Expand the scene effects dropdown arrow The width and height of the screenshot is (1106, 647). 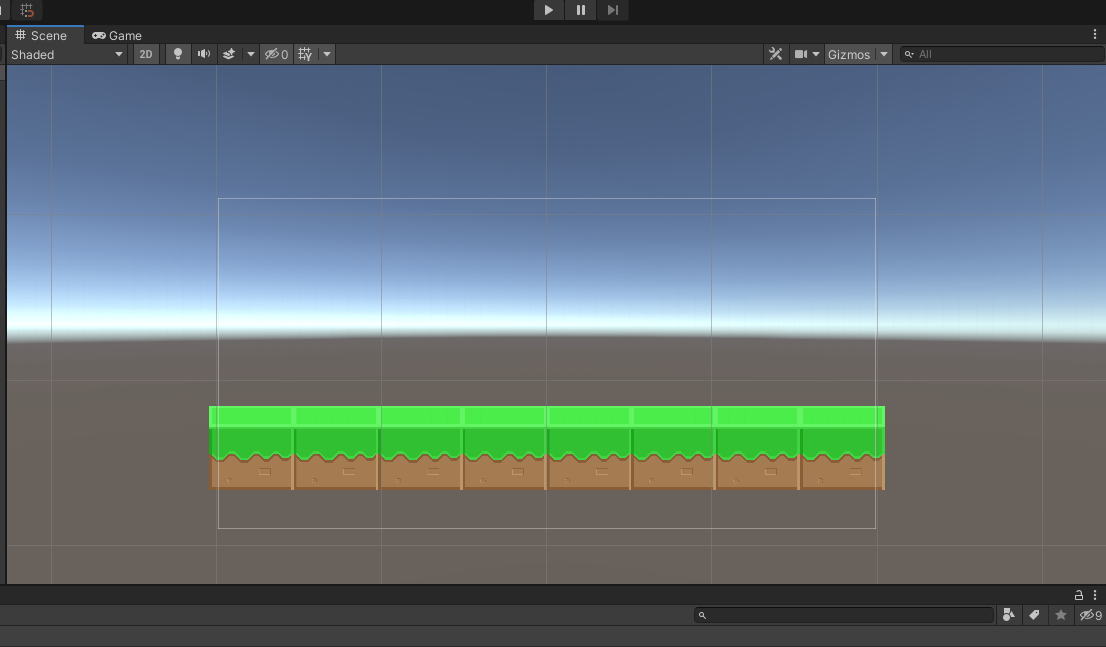[x=251, y=54]
